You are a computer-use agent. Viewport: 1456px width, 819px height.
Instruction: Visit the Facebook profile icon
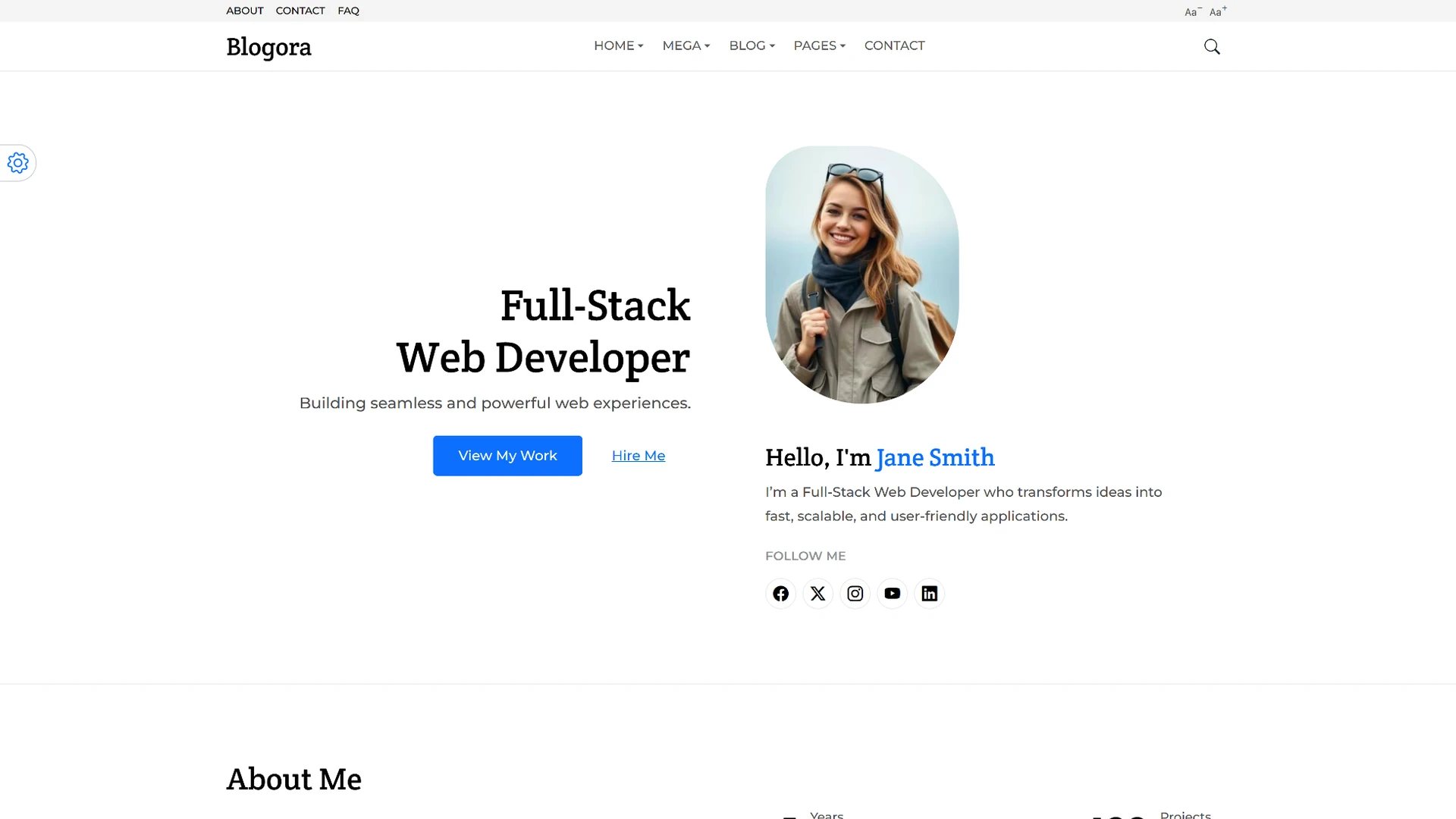click(x=780, y=593)
